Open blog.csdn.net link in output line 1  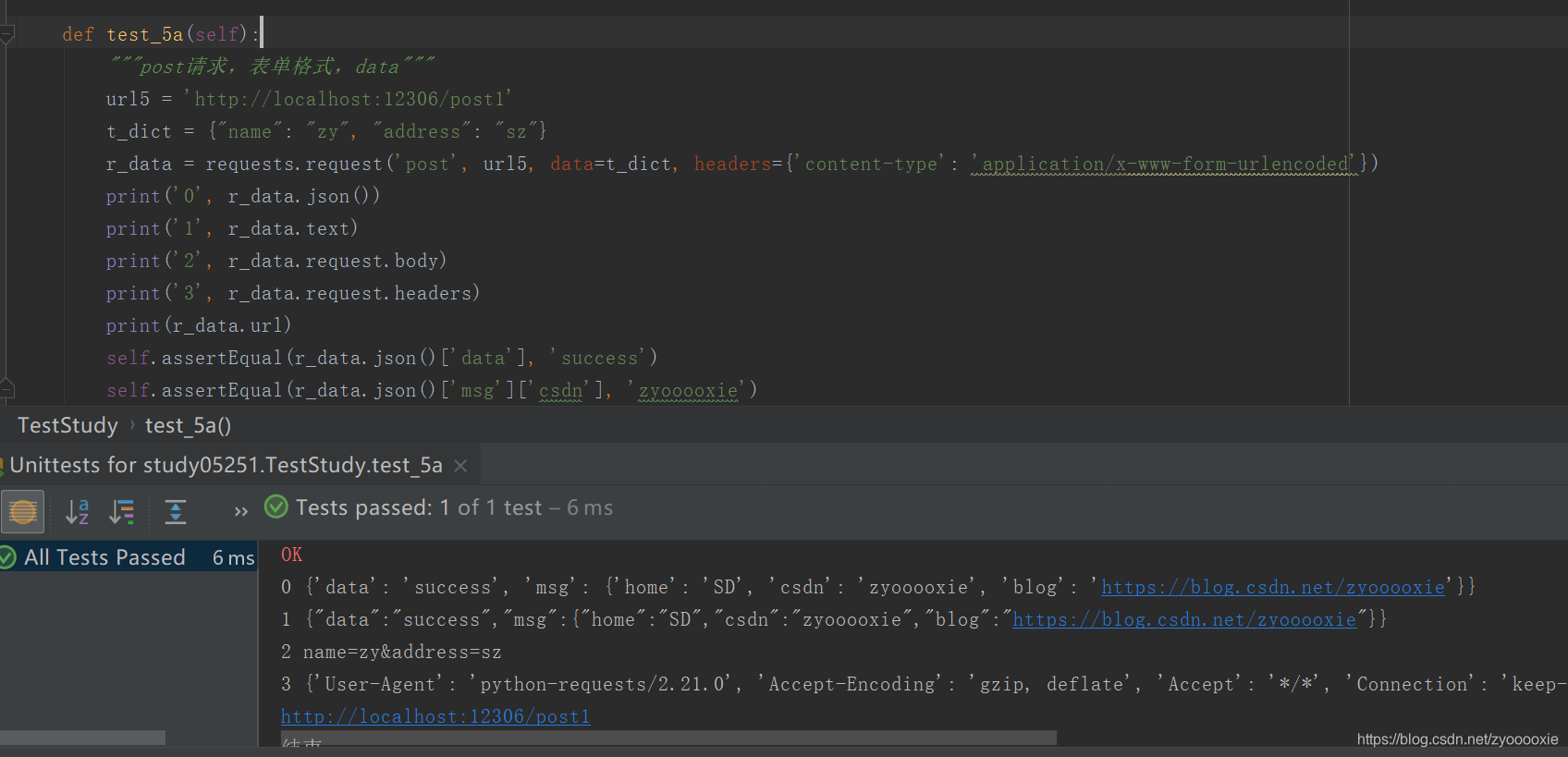point(1184,619)
